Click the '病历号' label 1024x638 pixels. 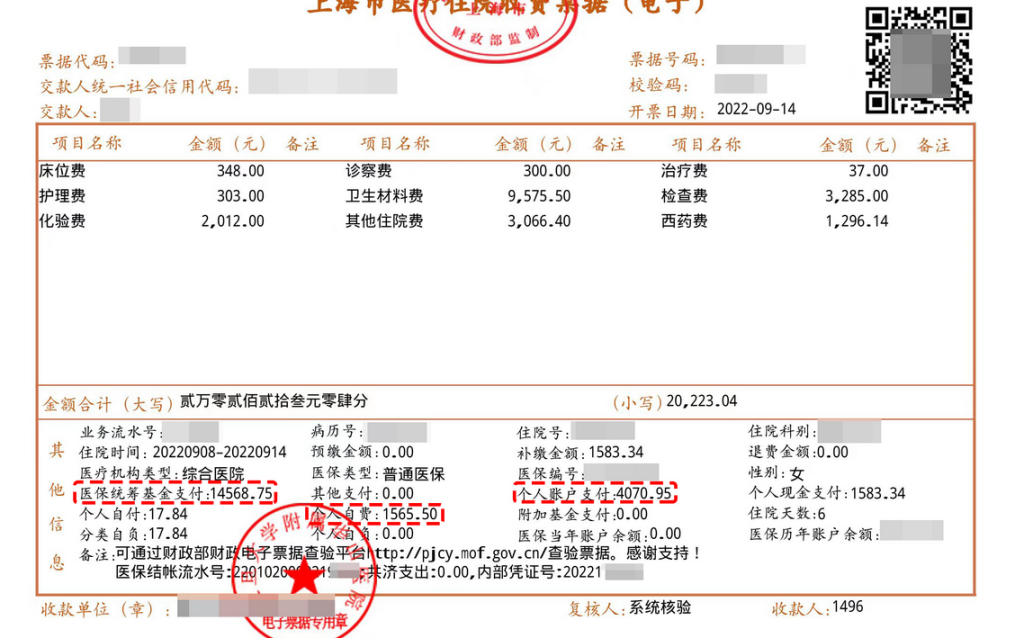(336, 432)
